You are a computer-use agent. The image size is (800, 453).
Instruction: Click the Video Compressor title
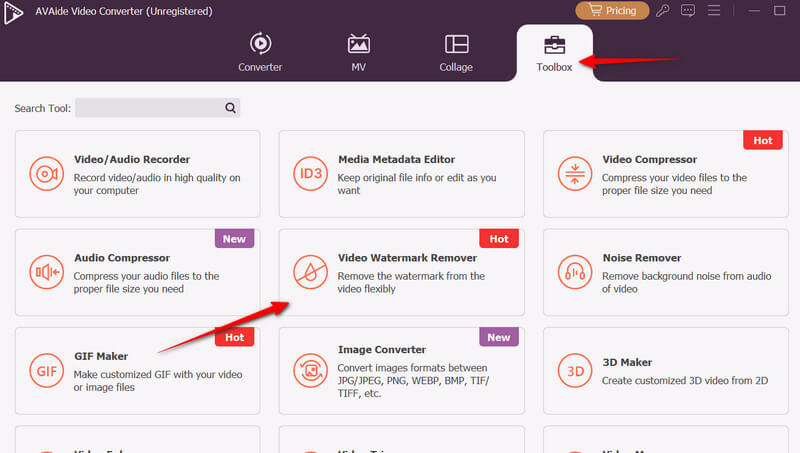pyautogui.click(x=649, y=159)
